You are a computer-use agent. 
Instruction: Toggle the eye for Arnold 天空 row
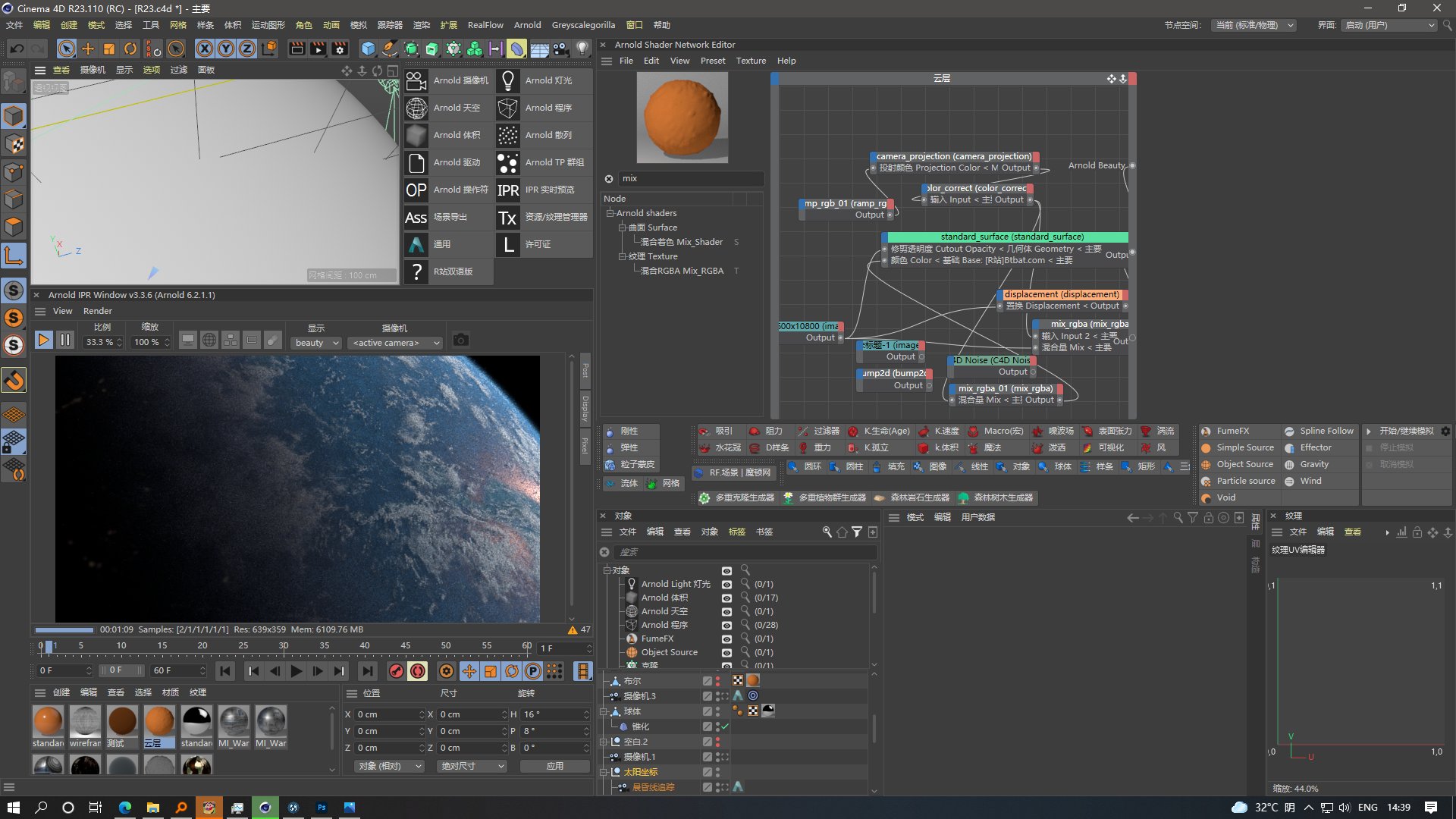click(726, 612)
